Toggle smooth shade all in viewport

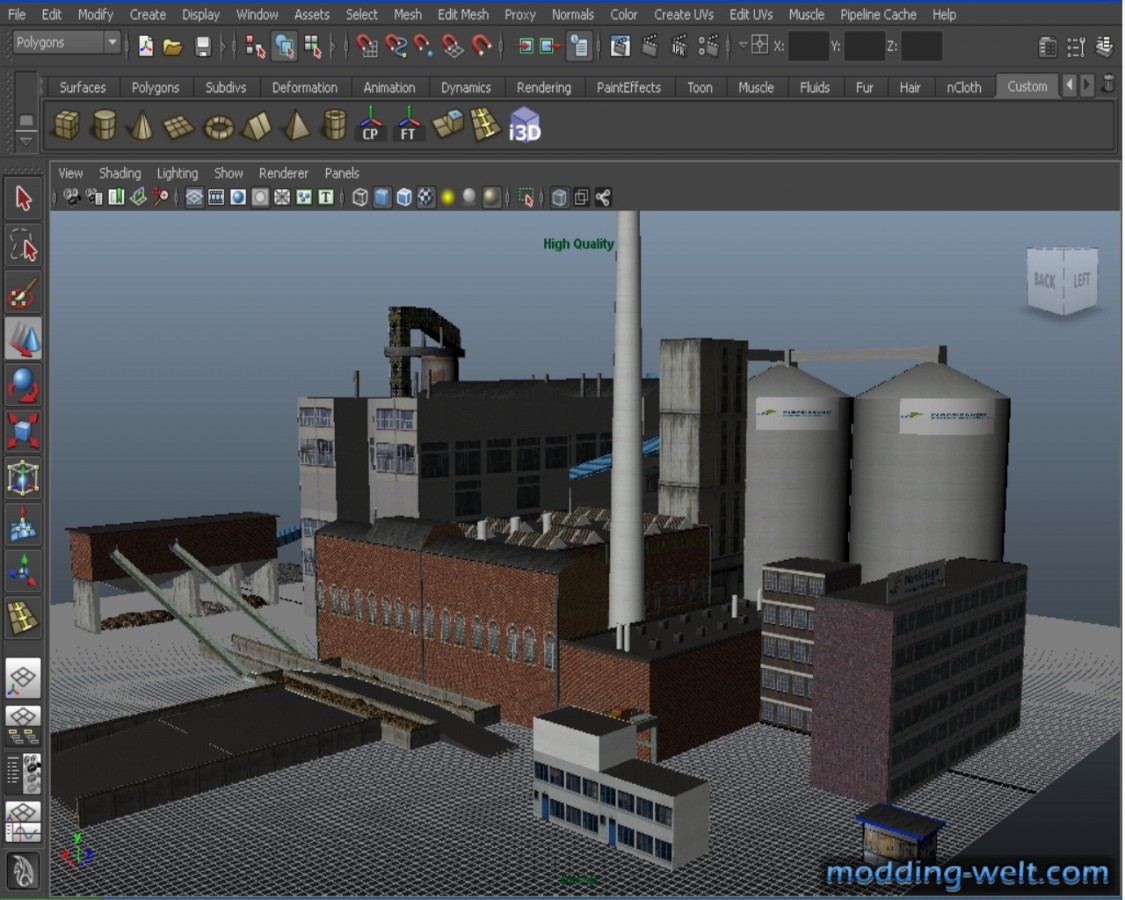pos(382,197)
